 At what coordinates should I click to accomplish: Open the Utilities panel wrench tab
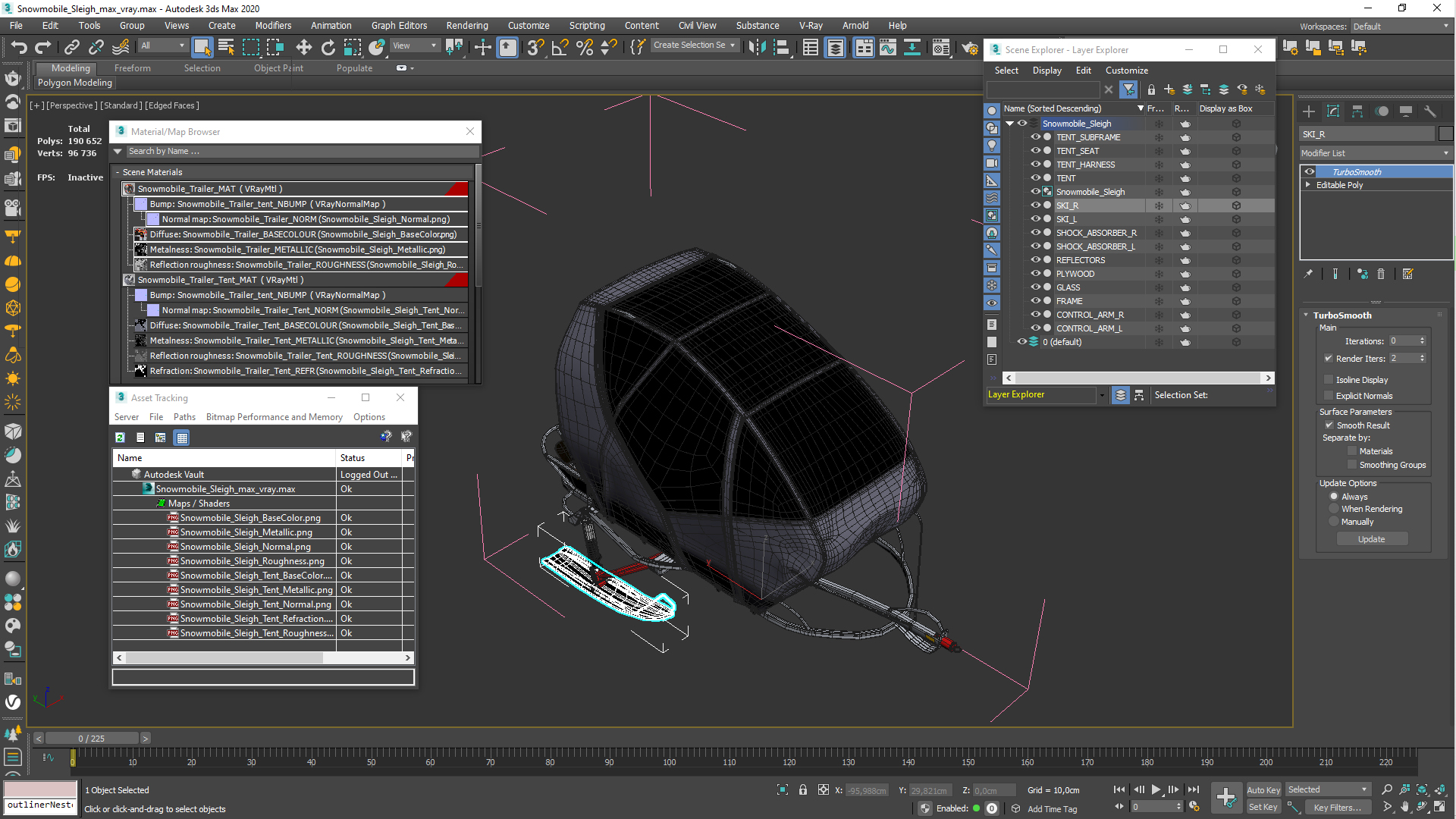[x=1430, y=111]
